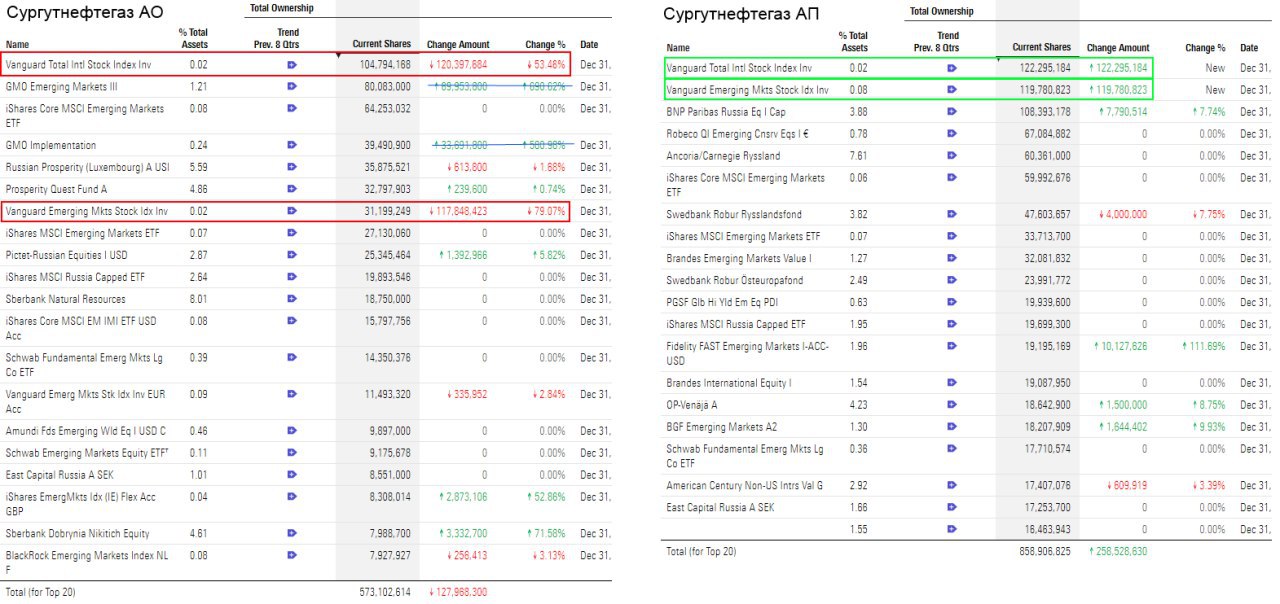Screen dimensions: 1280x604
Task: Sort АО table by % Total Assets header
Action: click(x=194, y=39)
